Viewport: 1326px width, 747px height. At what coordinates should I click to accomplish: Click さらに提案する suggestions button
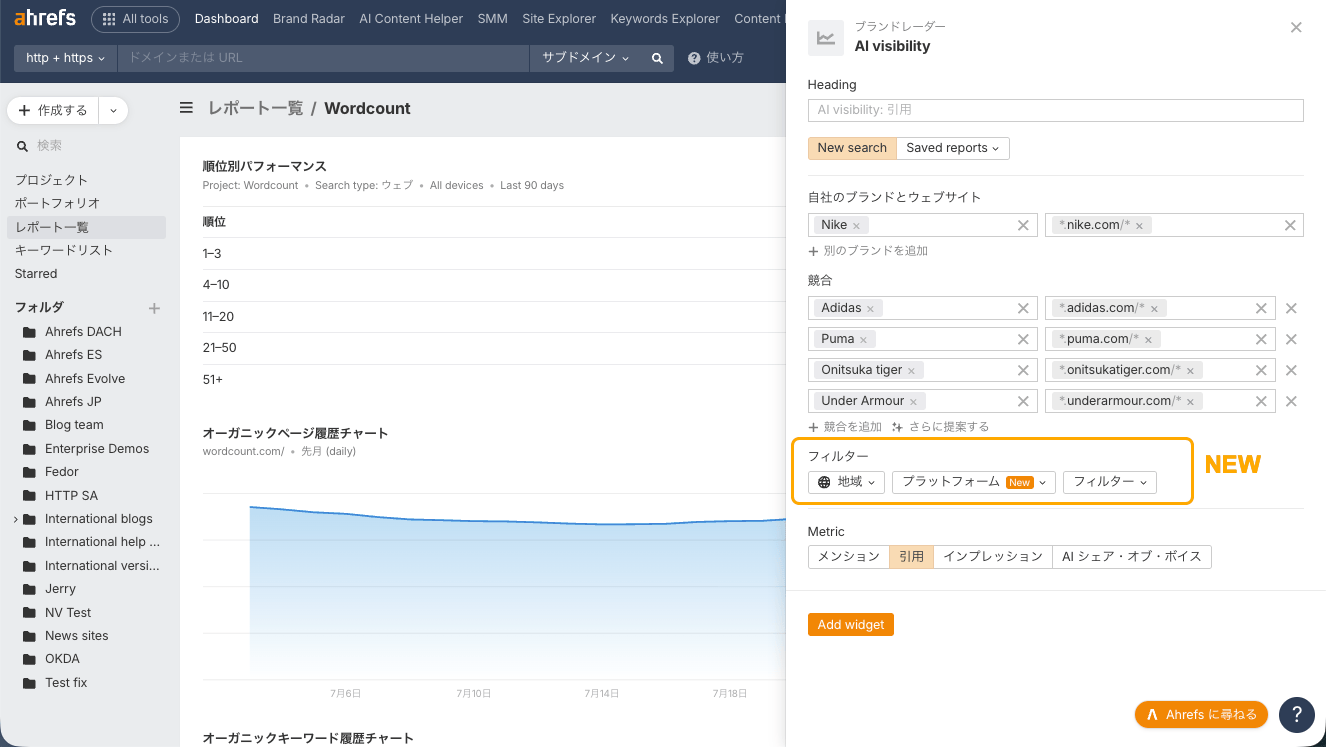tap(940, 427)
